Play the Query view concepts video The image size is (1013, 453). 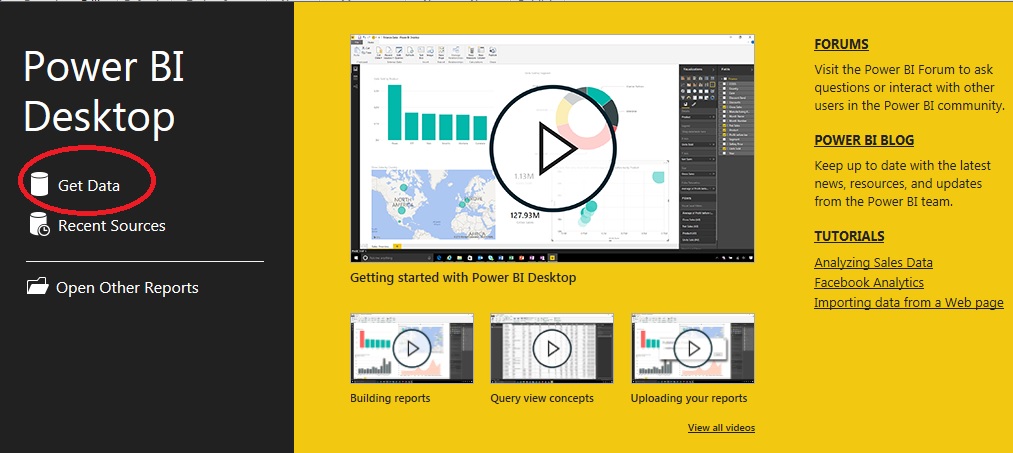coord(552,348)
